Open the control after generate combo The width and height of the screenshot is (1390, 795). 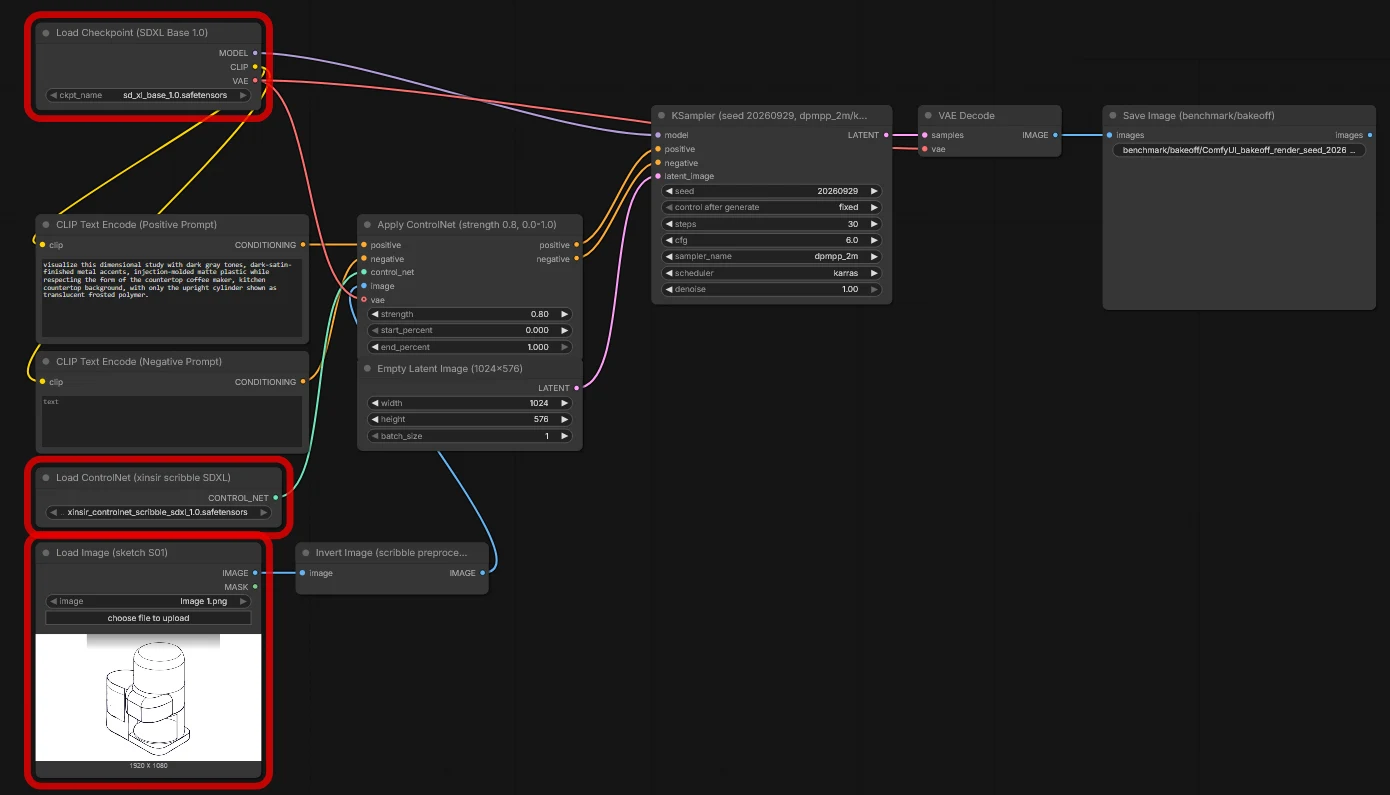771,207
